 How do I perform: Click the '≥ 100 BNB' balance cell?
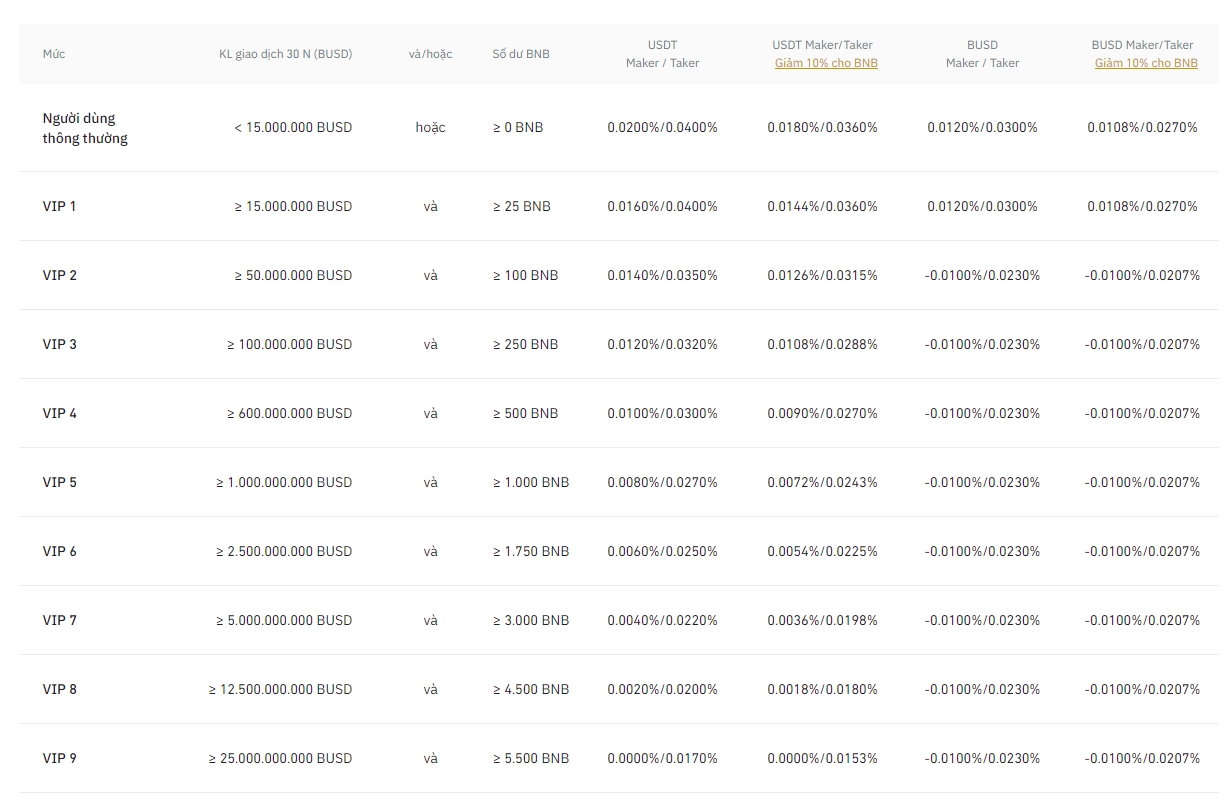coord(525,275)
